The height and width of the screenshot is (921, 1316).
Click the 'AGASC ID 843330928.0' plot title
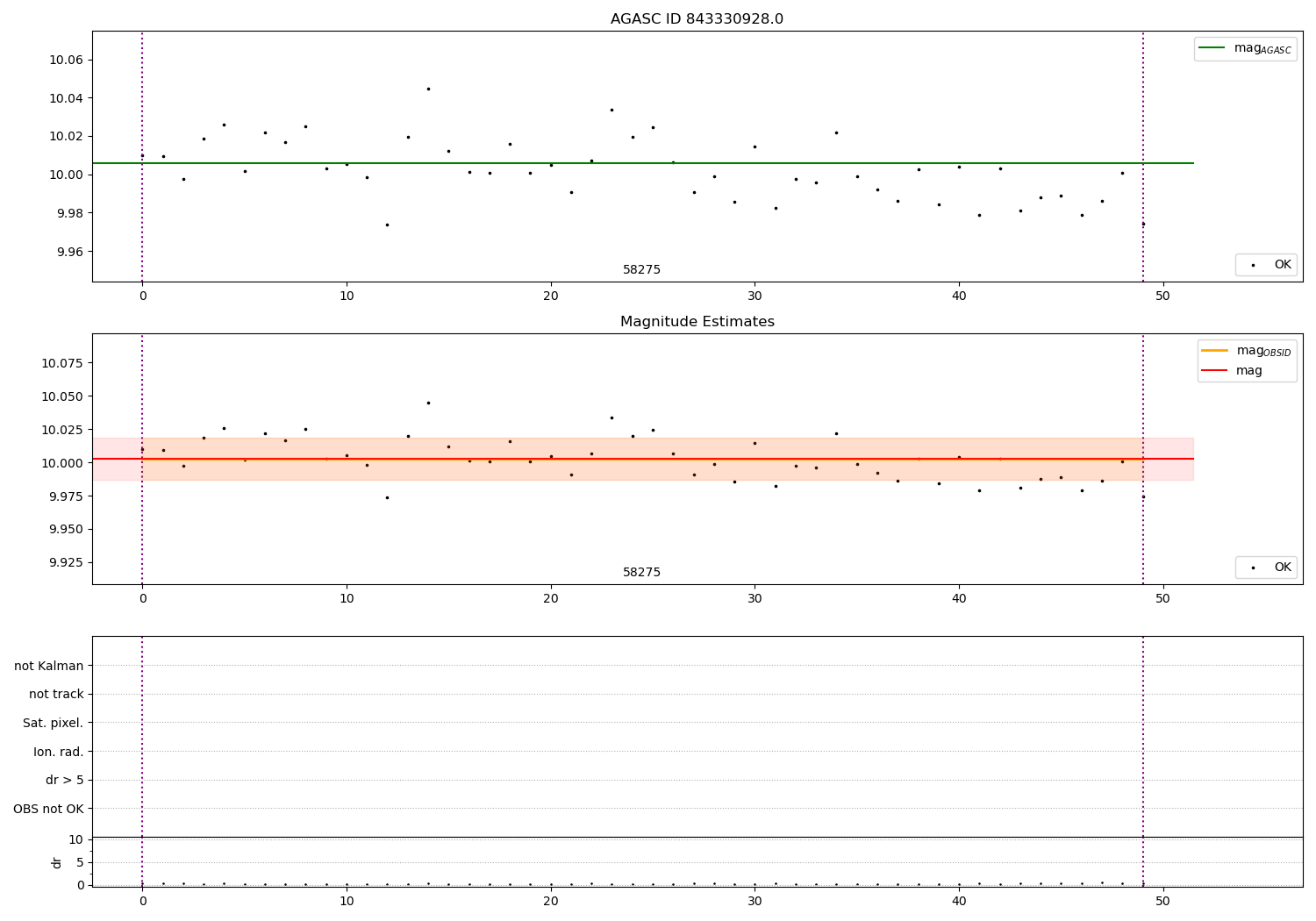(x=697, y=19)
